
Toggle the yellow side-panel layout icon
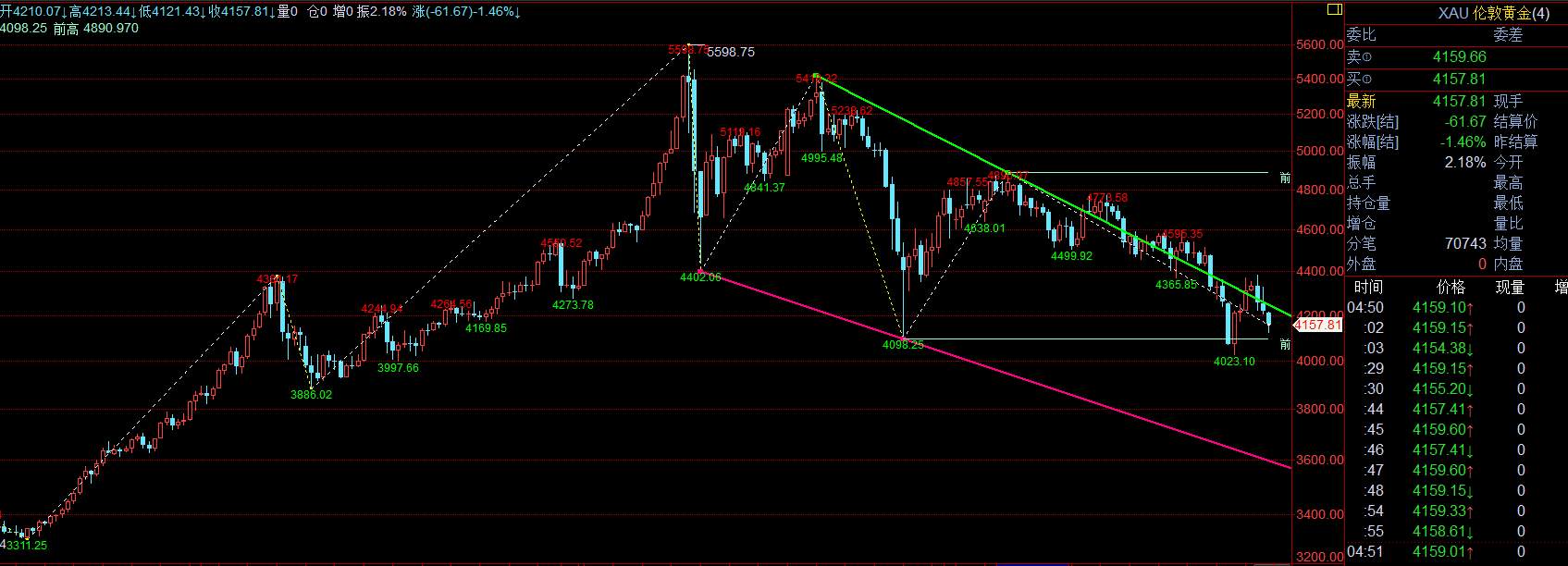coord(1334,10)
